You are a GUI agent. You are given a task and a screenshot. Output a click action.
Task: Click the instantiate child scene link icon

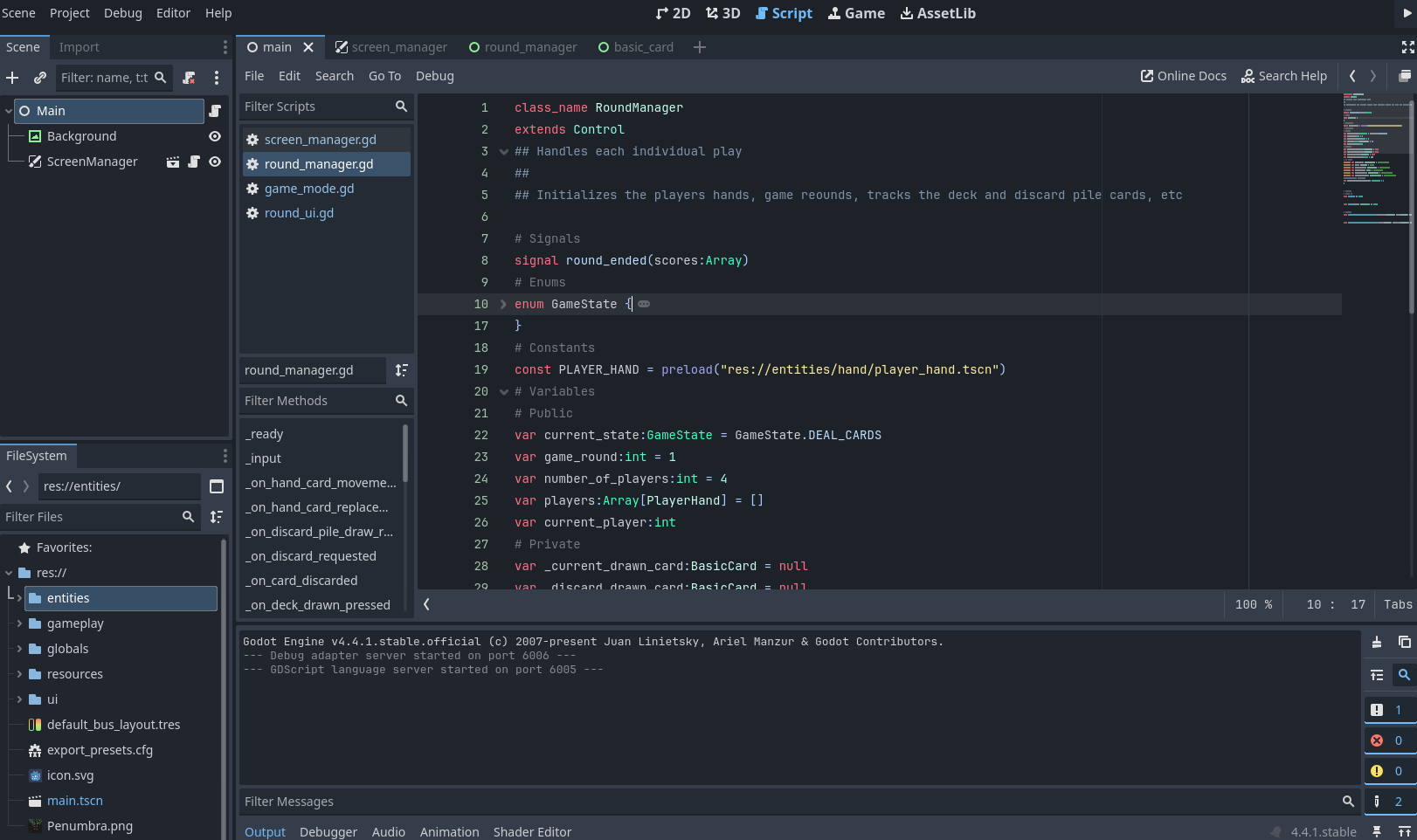tap(40, 78)
